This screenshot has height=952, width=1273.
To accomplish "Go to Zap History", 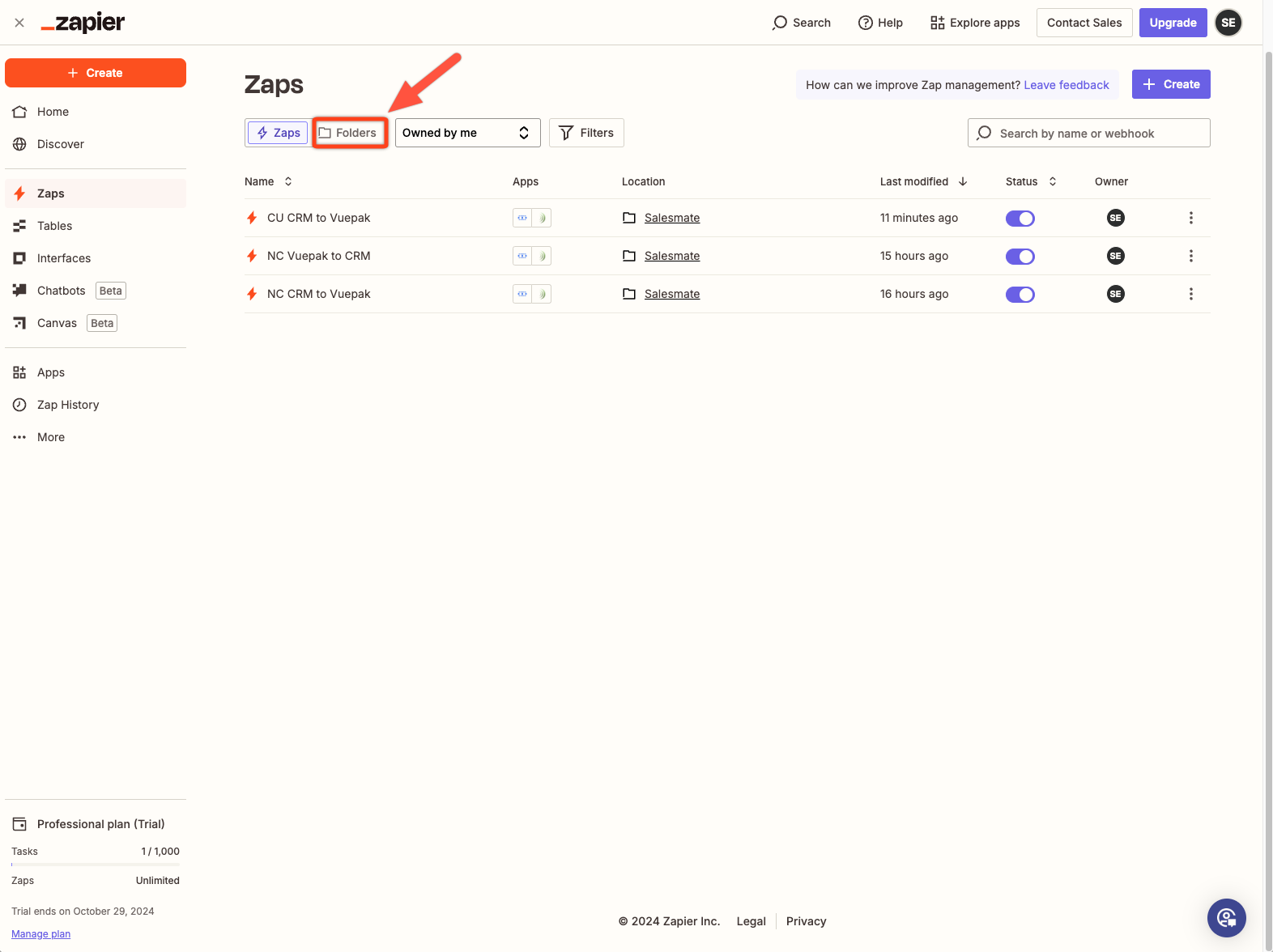I will tap(68, 405).
